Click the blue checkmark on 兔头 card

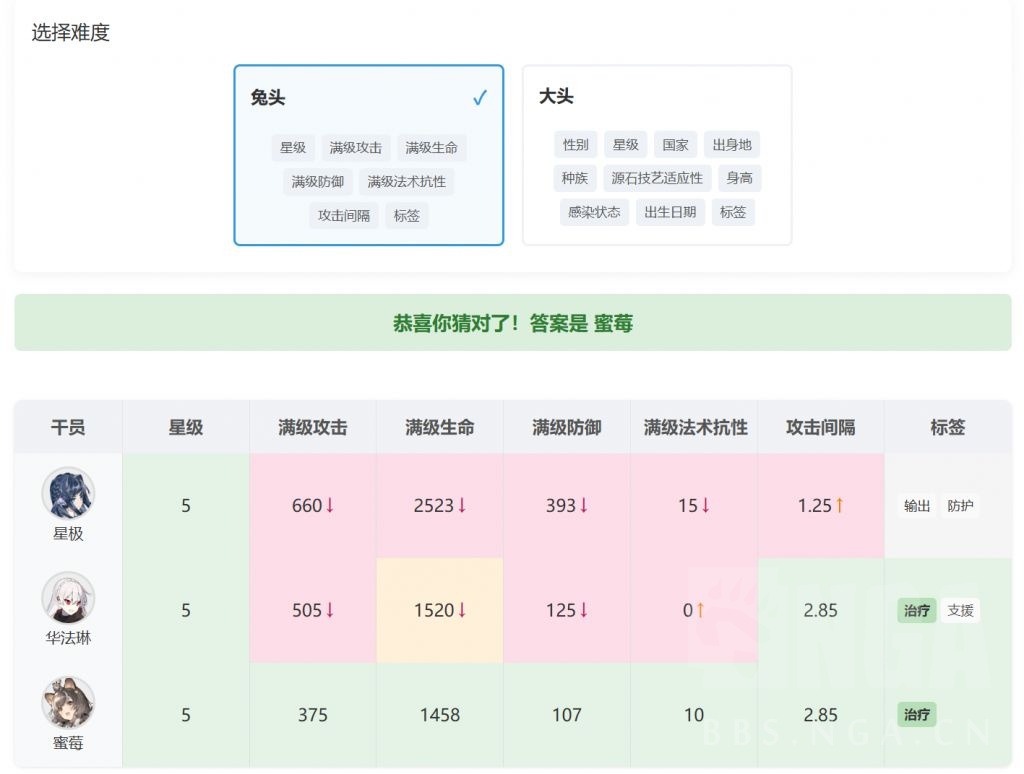[x=480, y=97]
